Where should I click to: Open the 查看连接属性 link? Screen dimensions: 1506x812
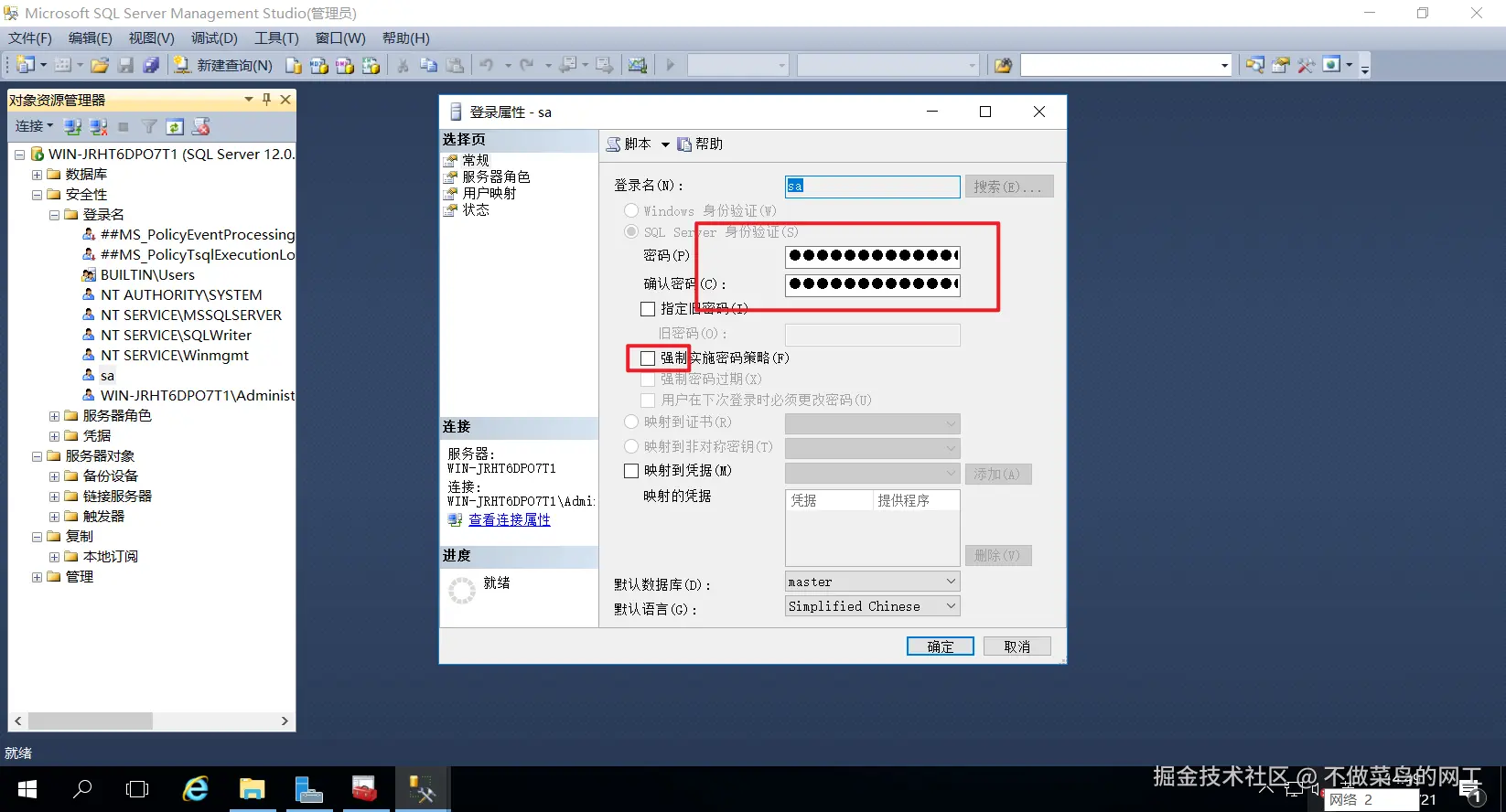pyautogui.click(x=510, y=519)
